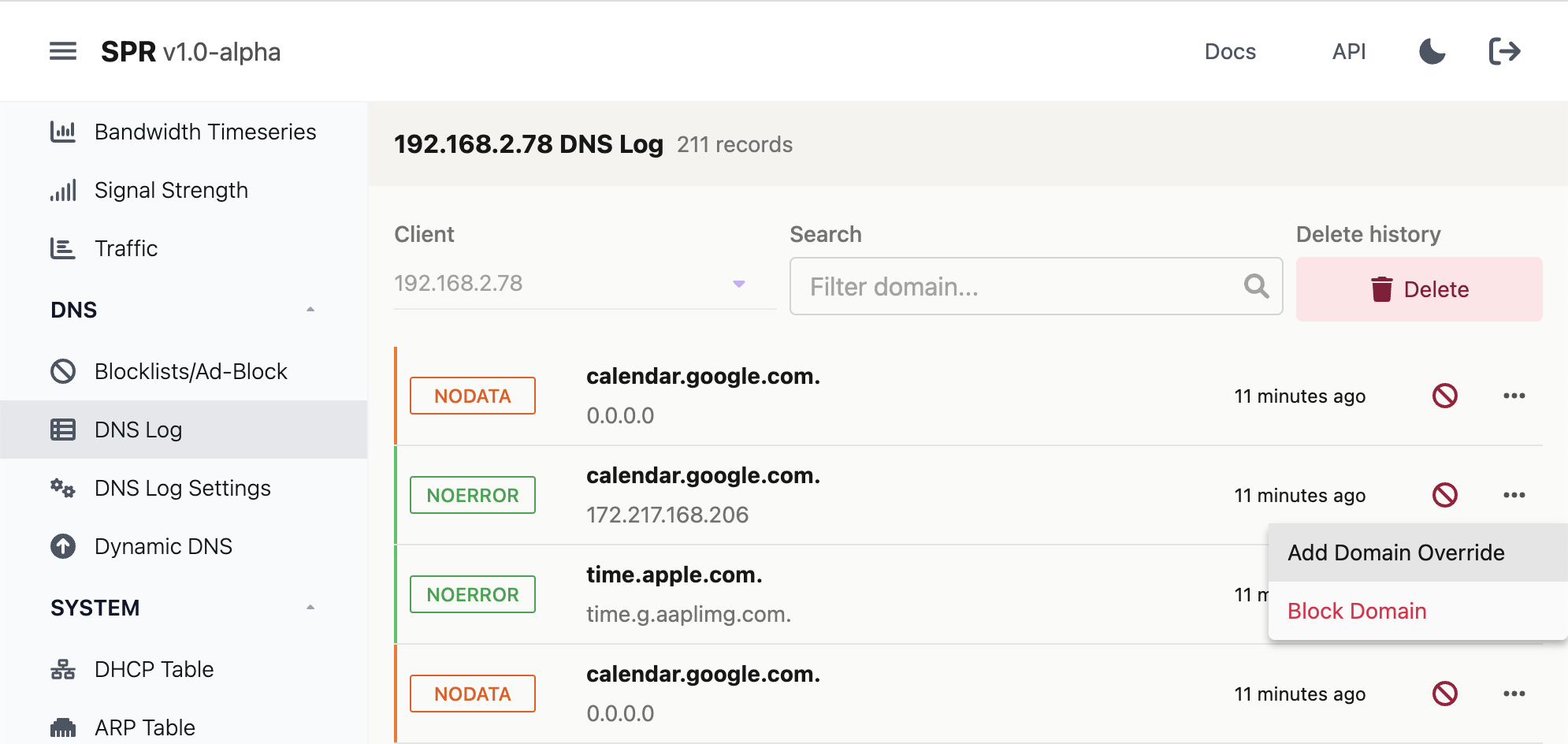Select Add Domain Override menu option

coord(1395,552)
